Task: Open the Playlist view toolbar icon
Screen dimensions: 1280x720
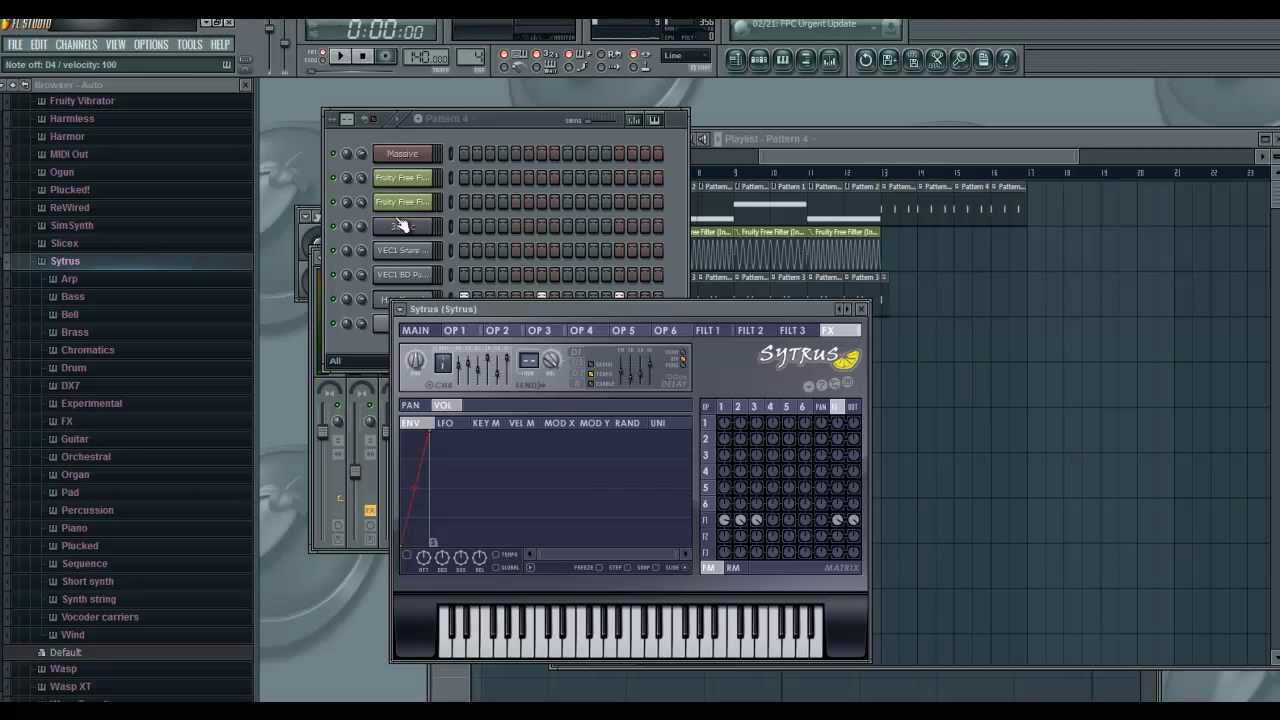Action: pos(735,60)
